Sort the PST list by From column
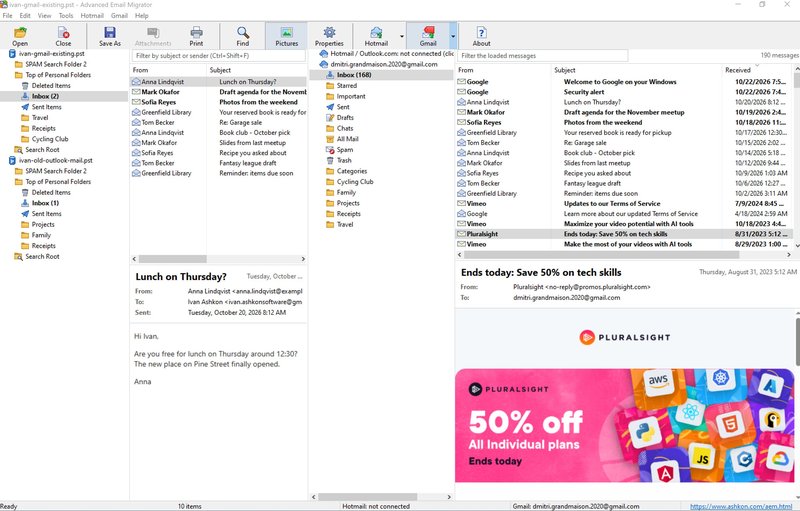Viewport: 800px width, 511px height. click(168, 70)
